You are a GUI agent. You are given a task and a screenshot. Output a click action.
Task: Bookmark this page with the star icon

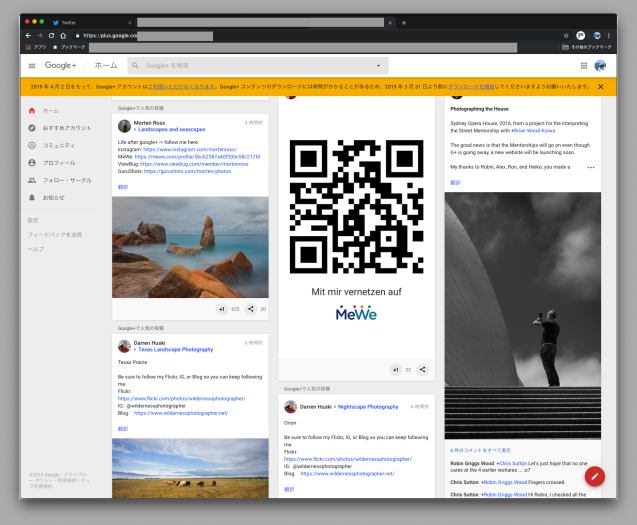(566, 36)
